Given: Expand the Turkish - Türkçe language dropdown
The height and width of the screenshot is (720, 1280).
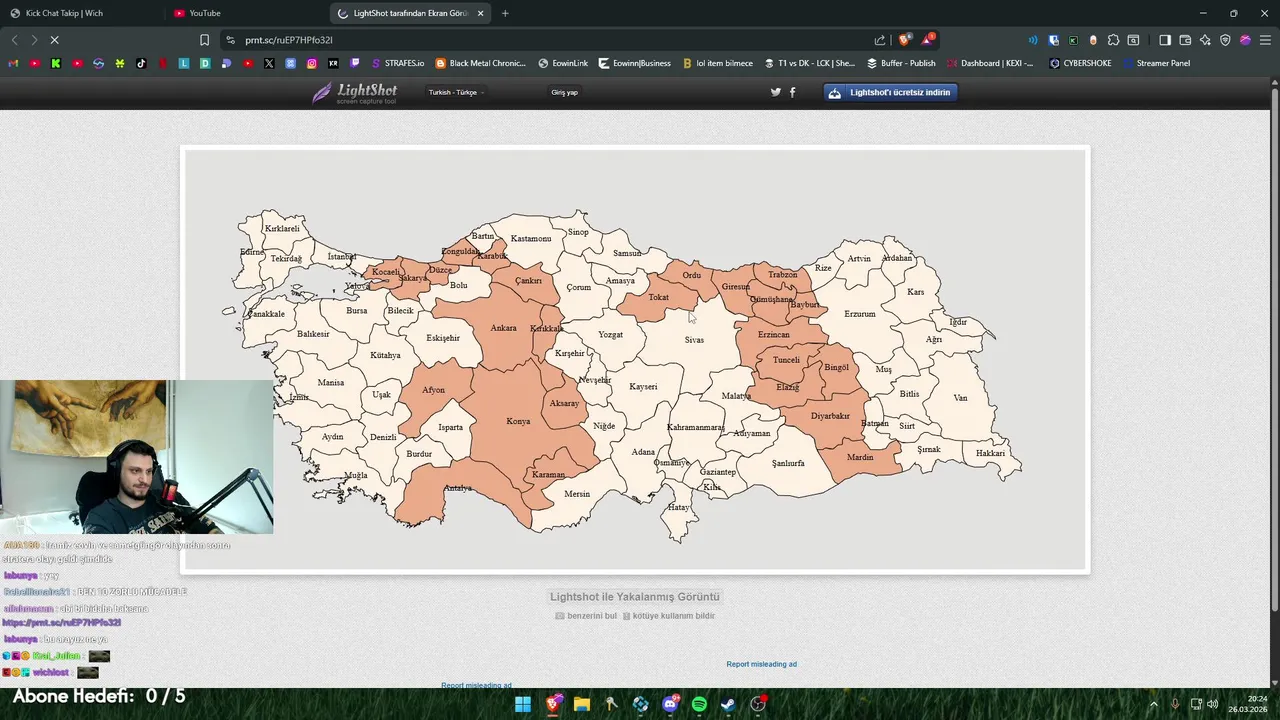Looking at the screenshot, I should [x=456, y=92].
